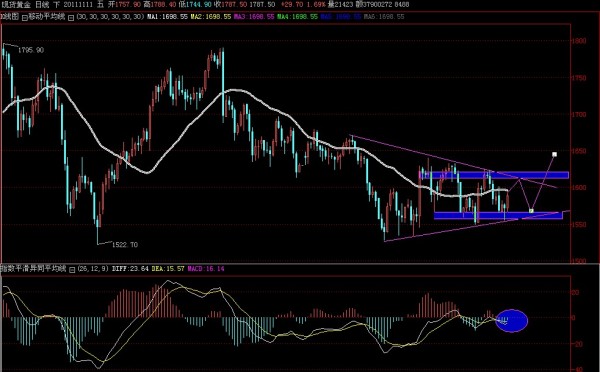The width and height of the screenshot is (600, 372).
Task: Click the 1522.70 low price annotation
Action: point(125,245)
